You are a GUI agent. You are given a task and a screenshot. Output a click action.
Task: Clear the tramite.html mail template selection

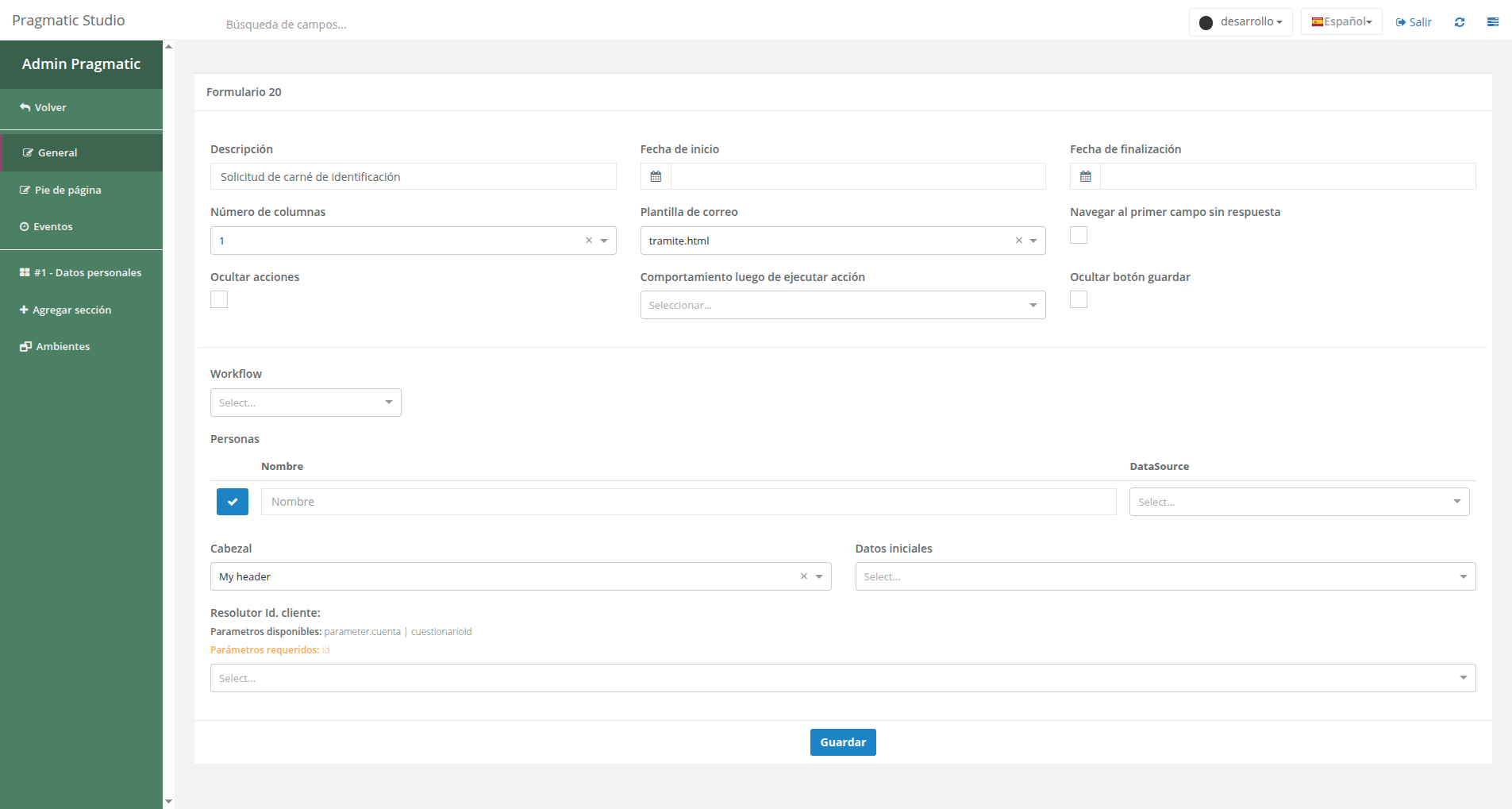pos(1018,241)
